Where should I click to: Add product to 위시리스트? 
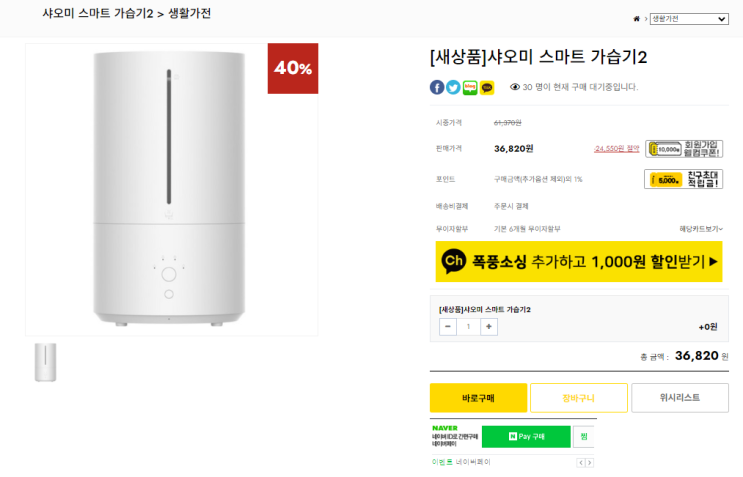680,398
